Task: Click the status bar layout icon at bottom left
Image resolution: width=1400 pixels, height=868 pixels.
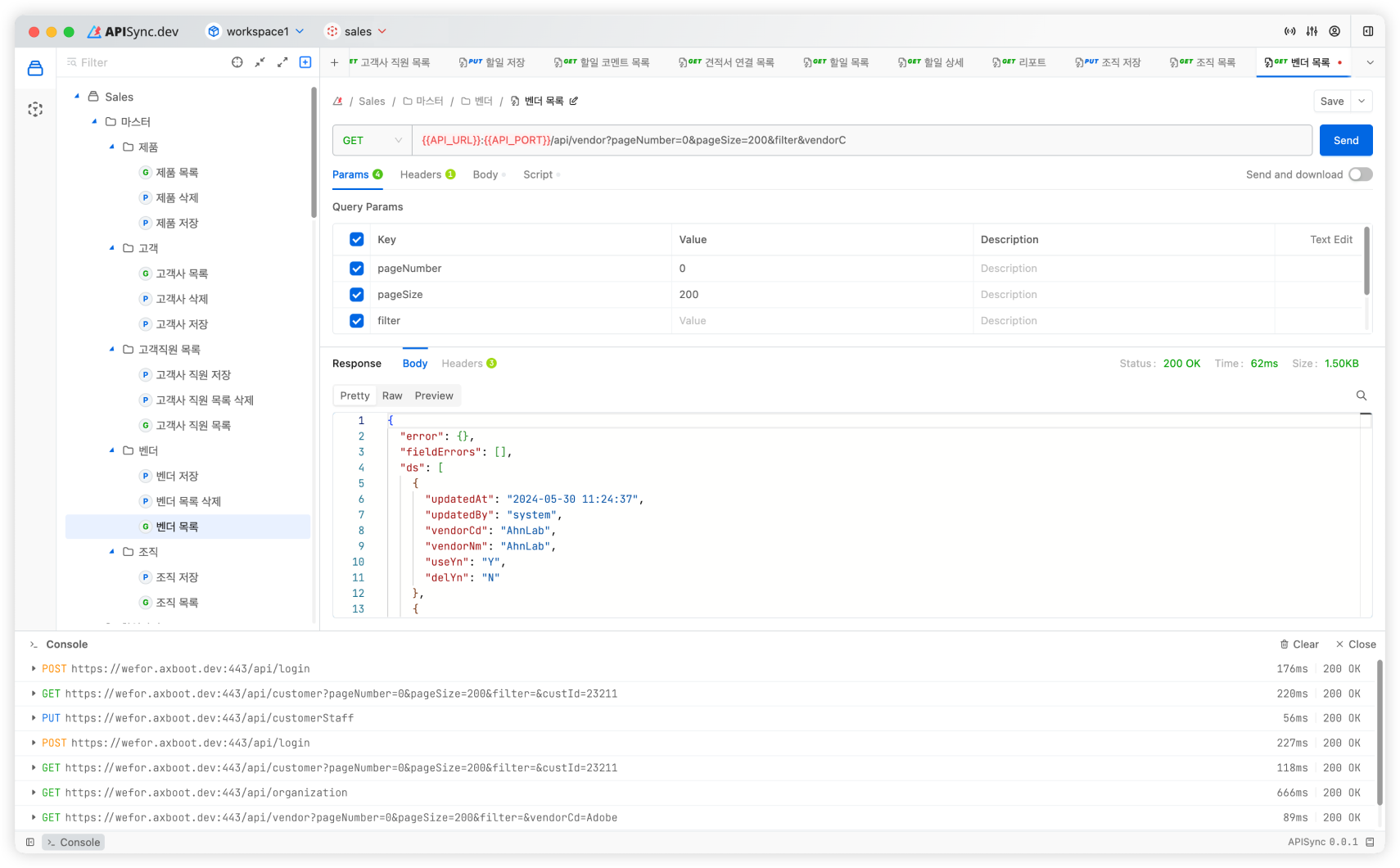Action: 30,842
